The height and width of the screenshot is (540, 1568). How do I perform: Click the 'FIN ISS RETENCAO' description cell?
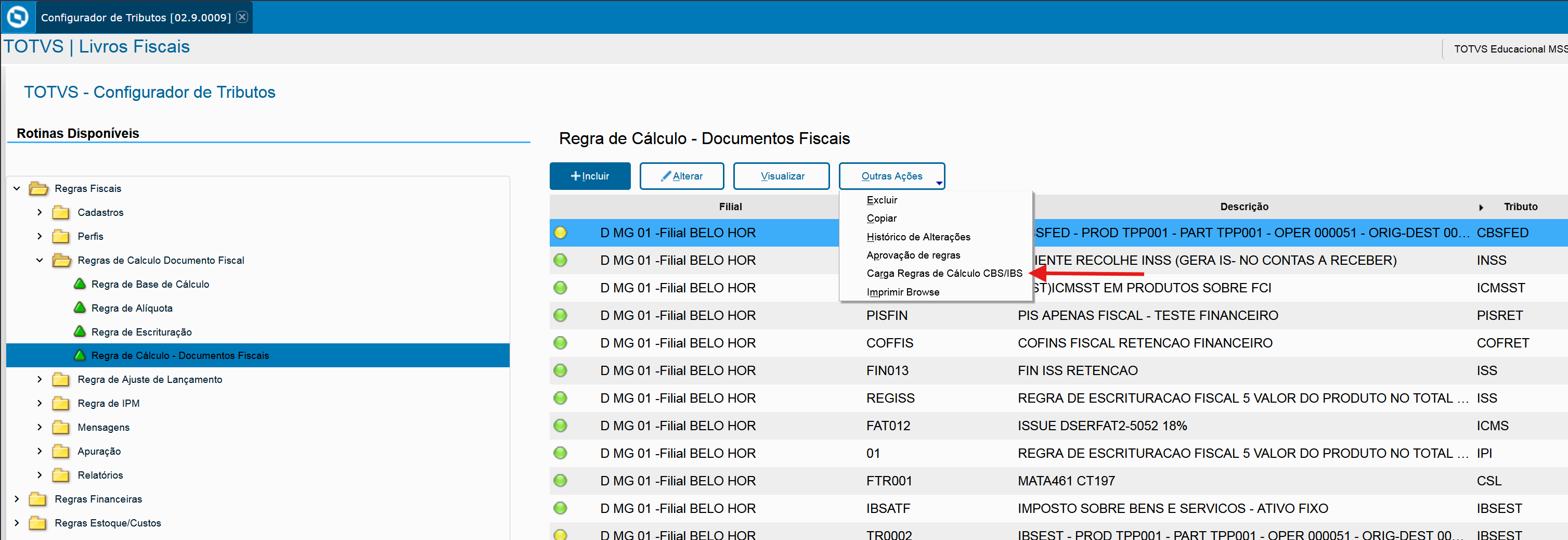click(x=1078, y=371)
